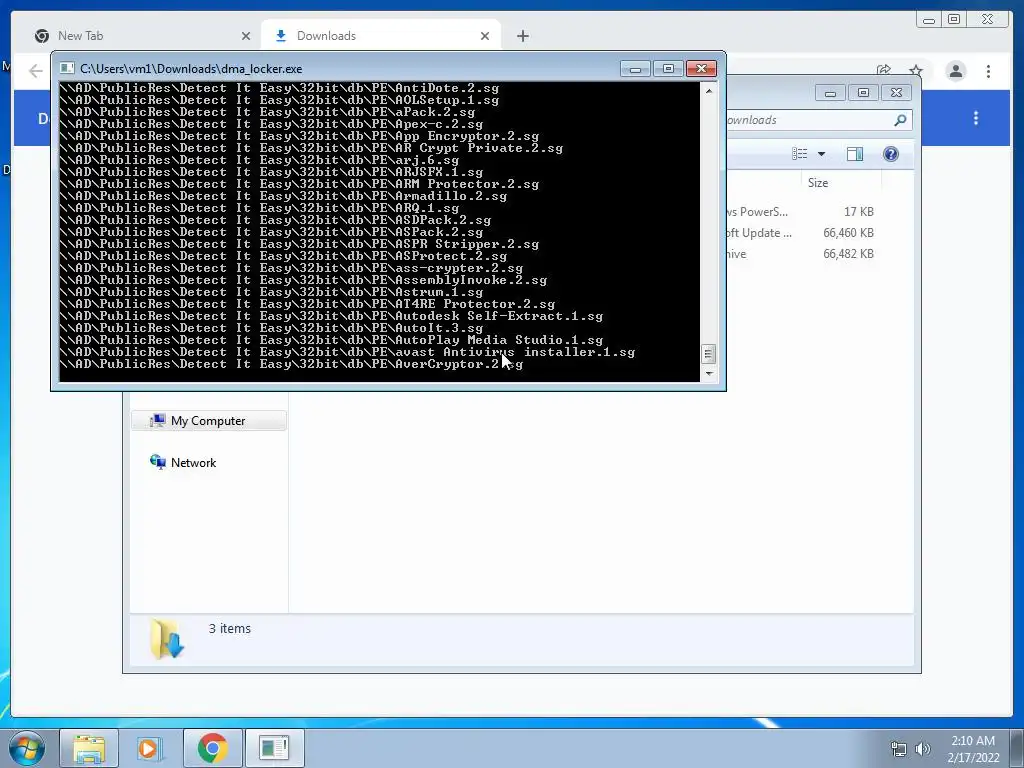Open the view options dropdown arrow in Explorer
This screenshot has width=1024, height=768.
822,154
